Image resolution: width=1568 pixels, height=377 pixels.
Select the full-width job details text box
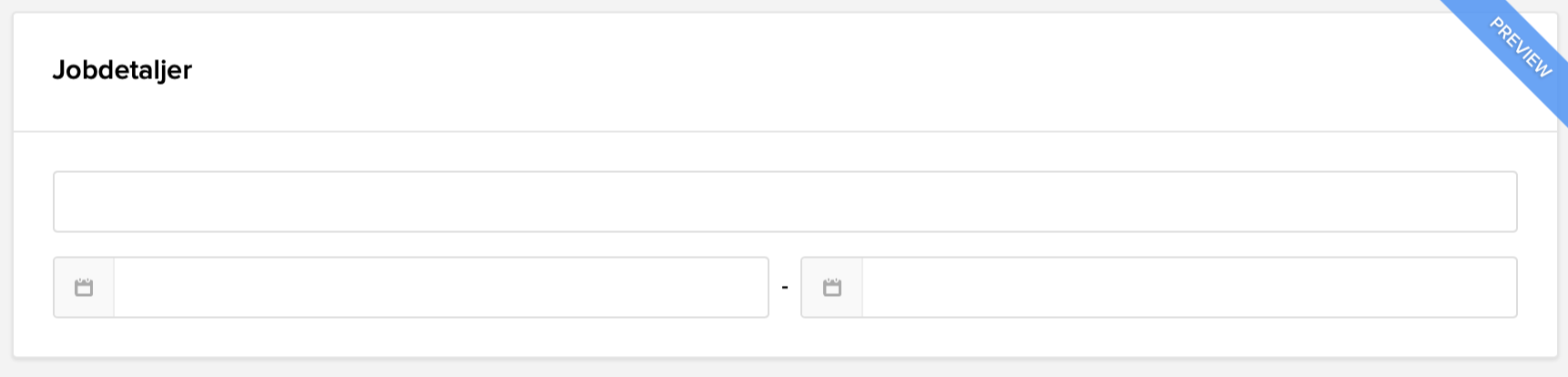coord(784,201)
